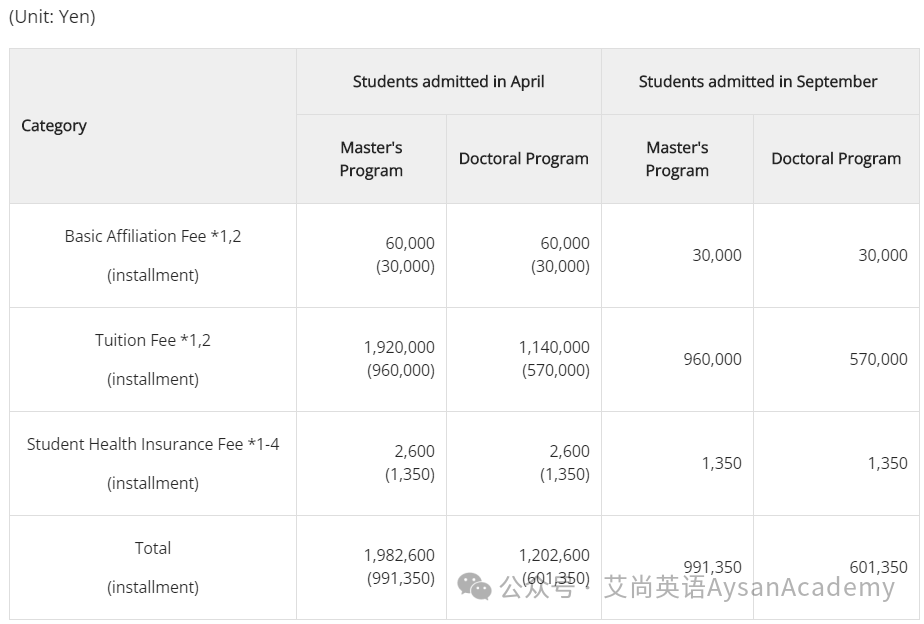Select the Students admitted in September header

point(758,81)
